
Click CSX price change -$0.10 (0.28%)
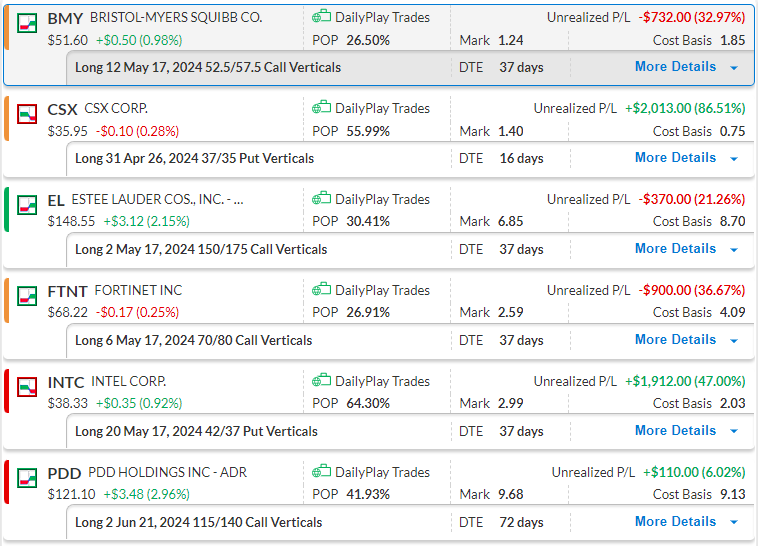pos(137,131)
